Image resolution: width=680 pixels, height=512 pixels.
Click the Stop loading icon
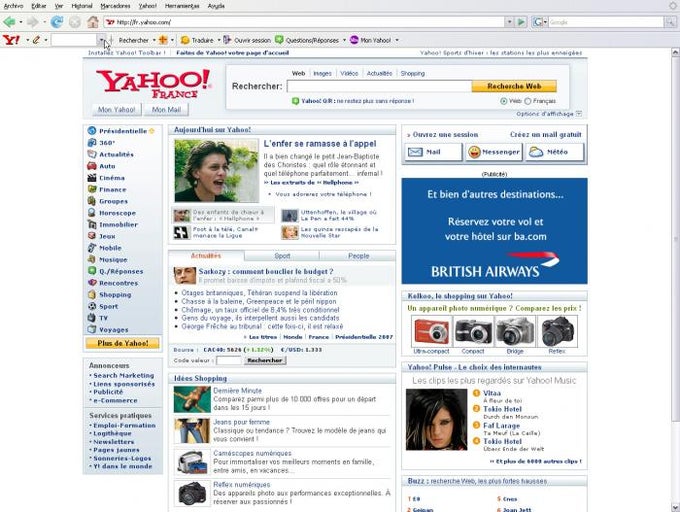point(75,22)
